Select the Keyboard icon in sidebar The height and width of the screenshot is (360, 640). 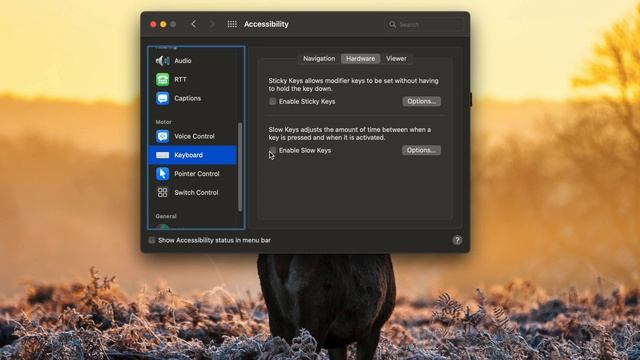162,155
